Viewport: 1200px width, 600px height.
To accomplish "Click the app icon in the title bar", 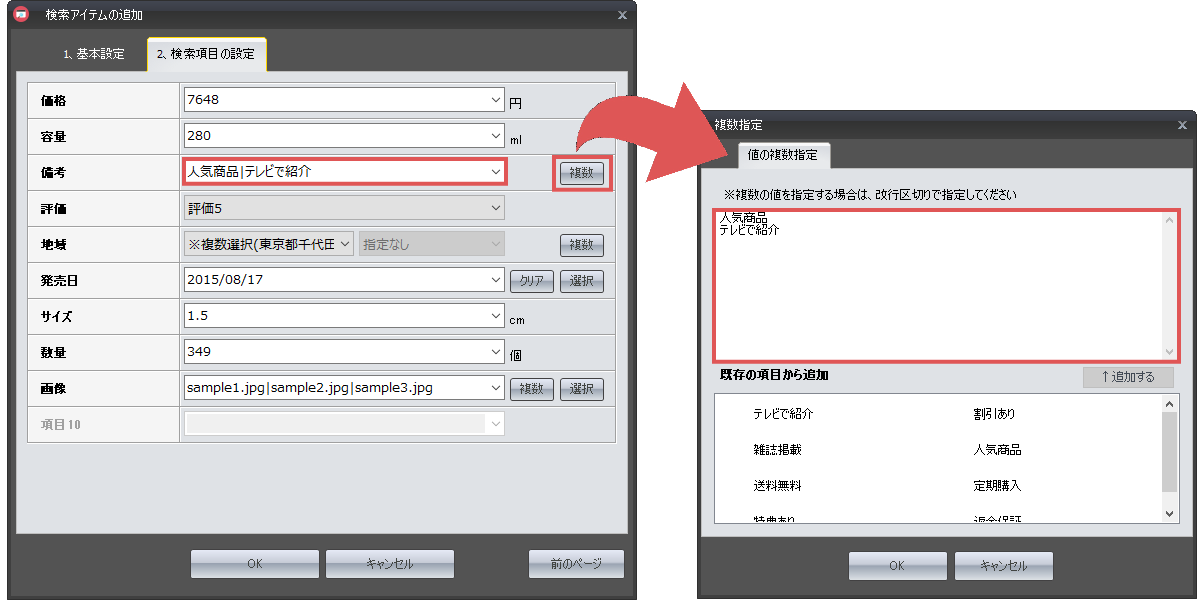I will click(19, 14).
